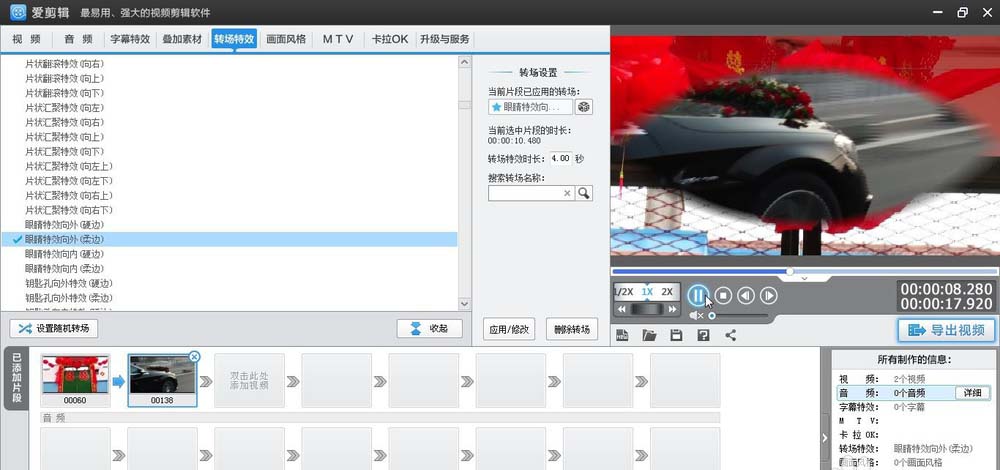Viewport: 1000px width, 470px height.
Task: Pause the video preview playback
Action: pyautogui.click(x=698, y=295)
